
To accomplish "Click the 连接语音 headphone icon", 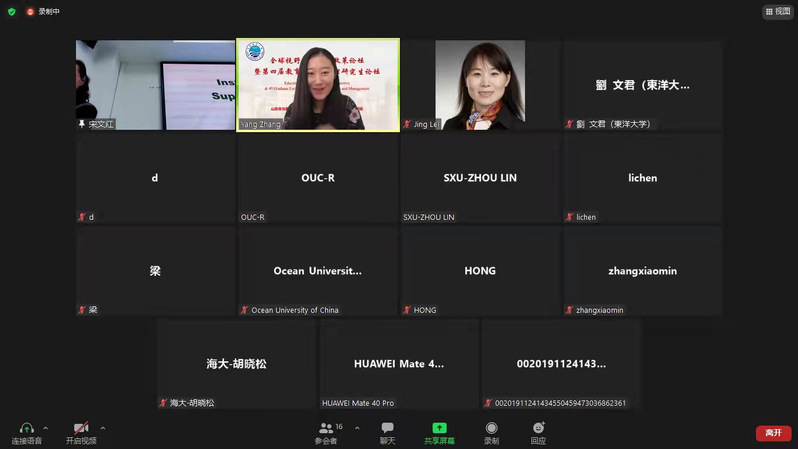I will [27, 428].
